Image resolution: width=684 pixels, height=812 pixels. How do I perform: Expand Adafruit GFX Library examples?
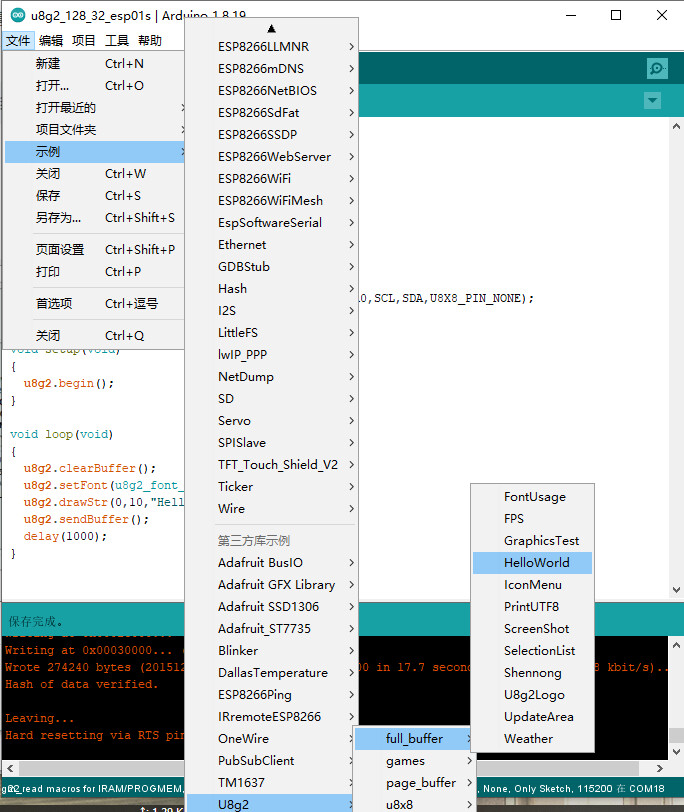[x=271, y=585]
